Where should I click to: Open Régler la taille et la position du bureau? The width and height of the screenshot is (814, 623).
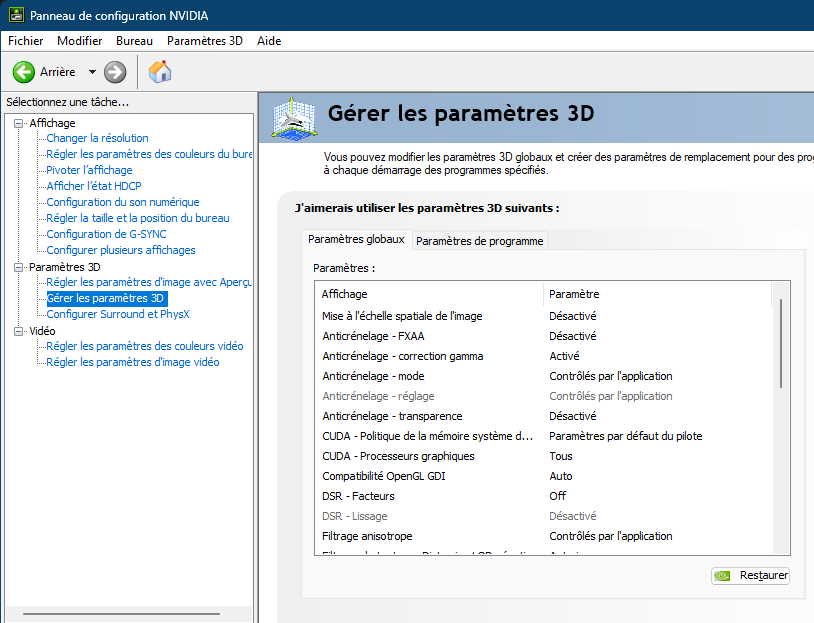(138, 218)
